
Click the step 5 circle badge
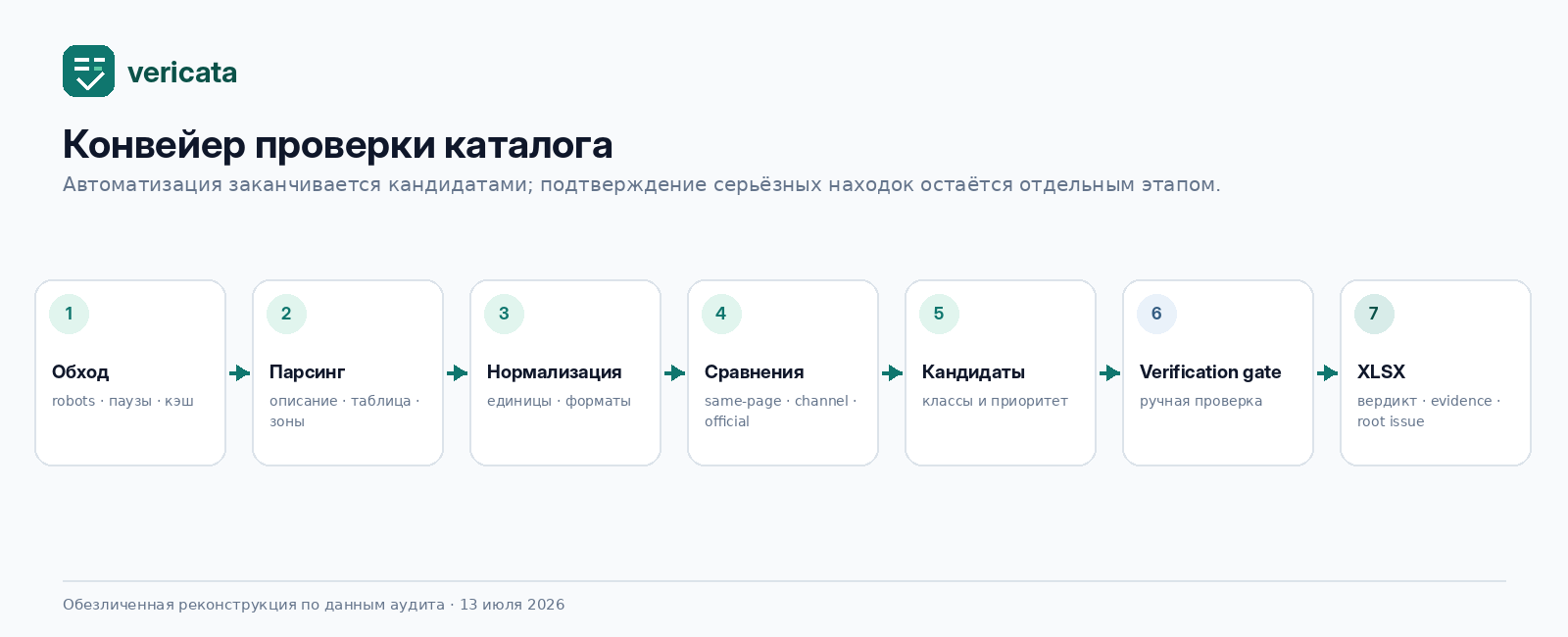(x=939, y=314)
